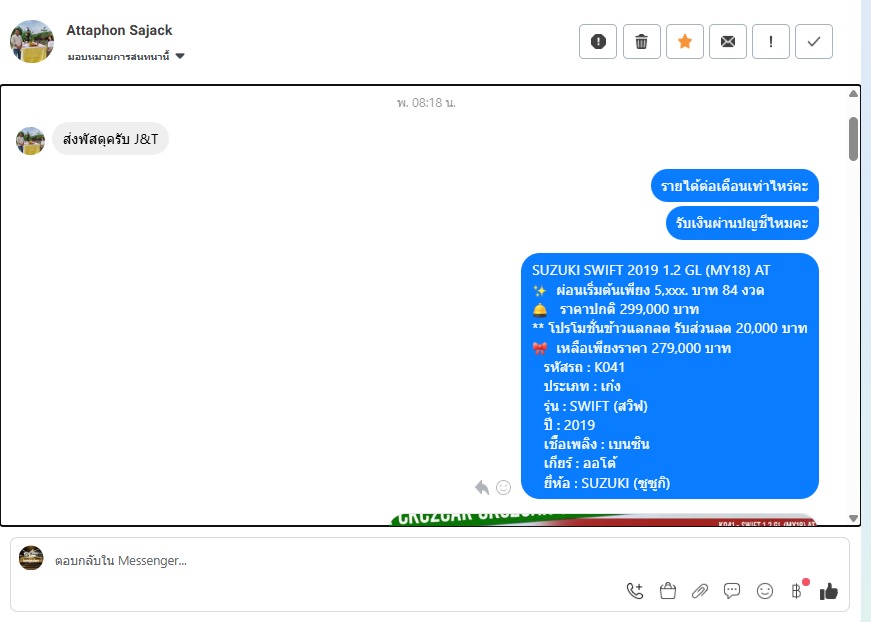Start a call with phone plus icon

click(635, 591)
